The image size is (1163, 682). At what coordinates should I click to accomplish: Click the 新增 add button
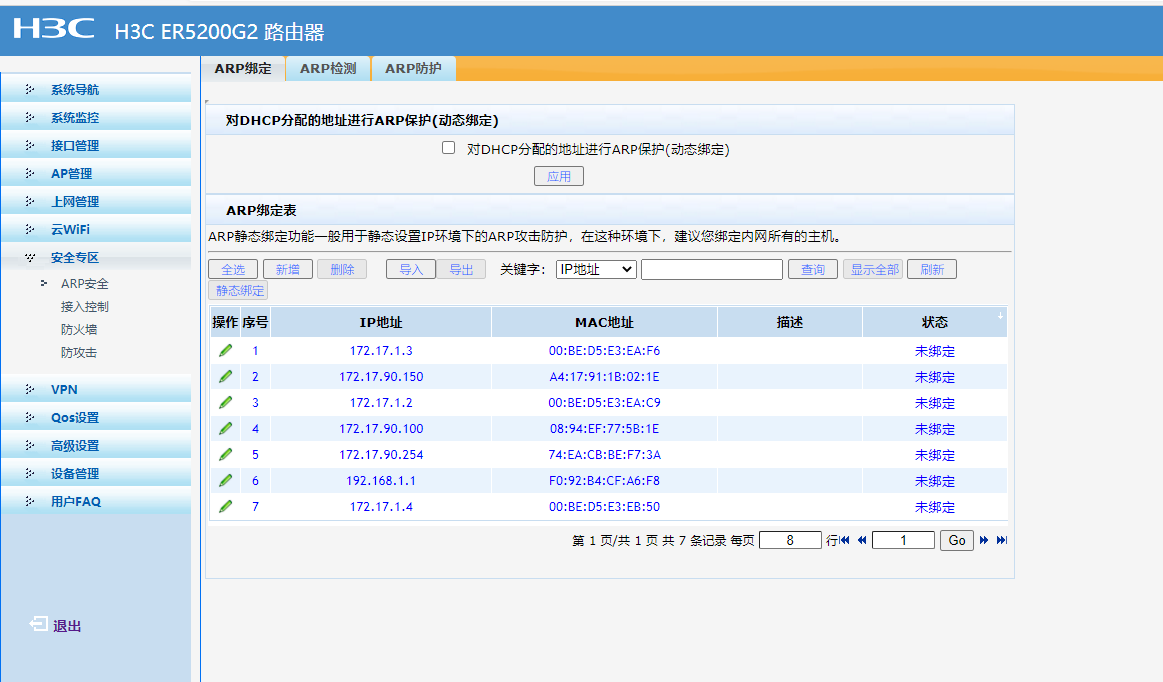tap(287, 269)
